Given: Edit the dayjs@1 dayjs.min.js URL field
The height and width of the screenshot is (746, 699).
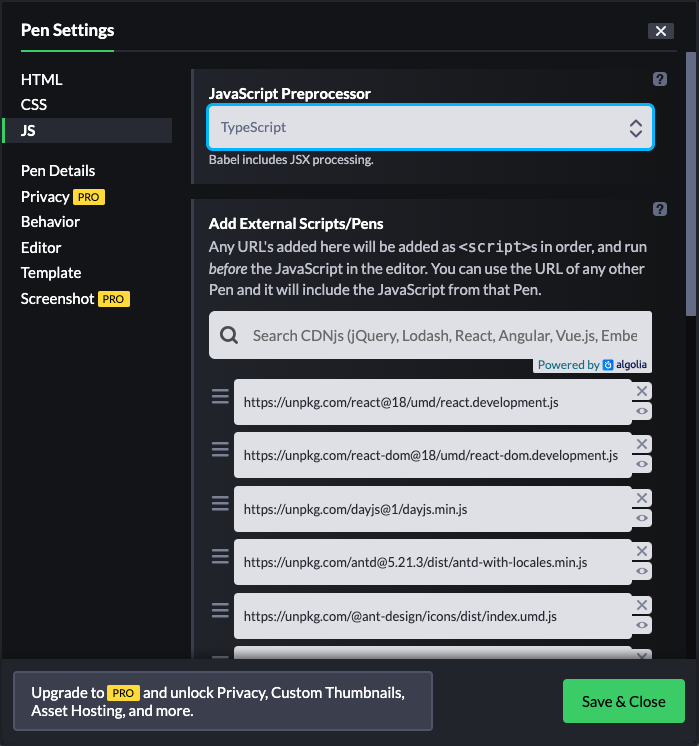Looking at the screenshot, I should (433, 509).
